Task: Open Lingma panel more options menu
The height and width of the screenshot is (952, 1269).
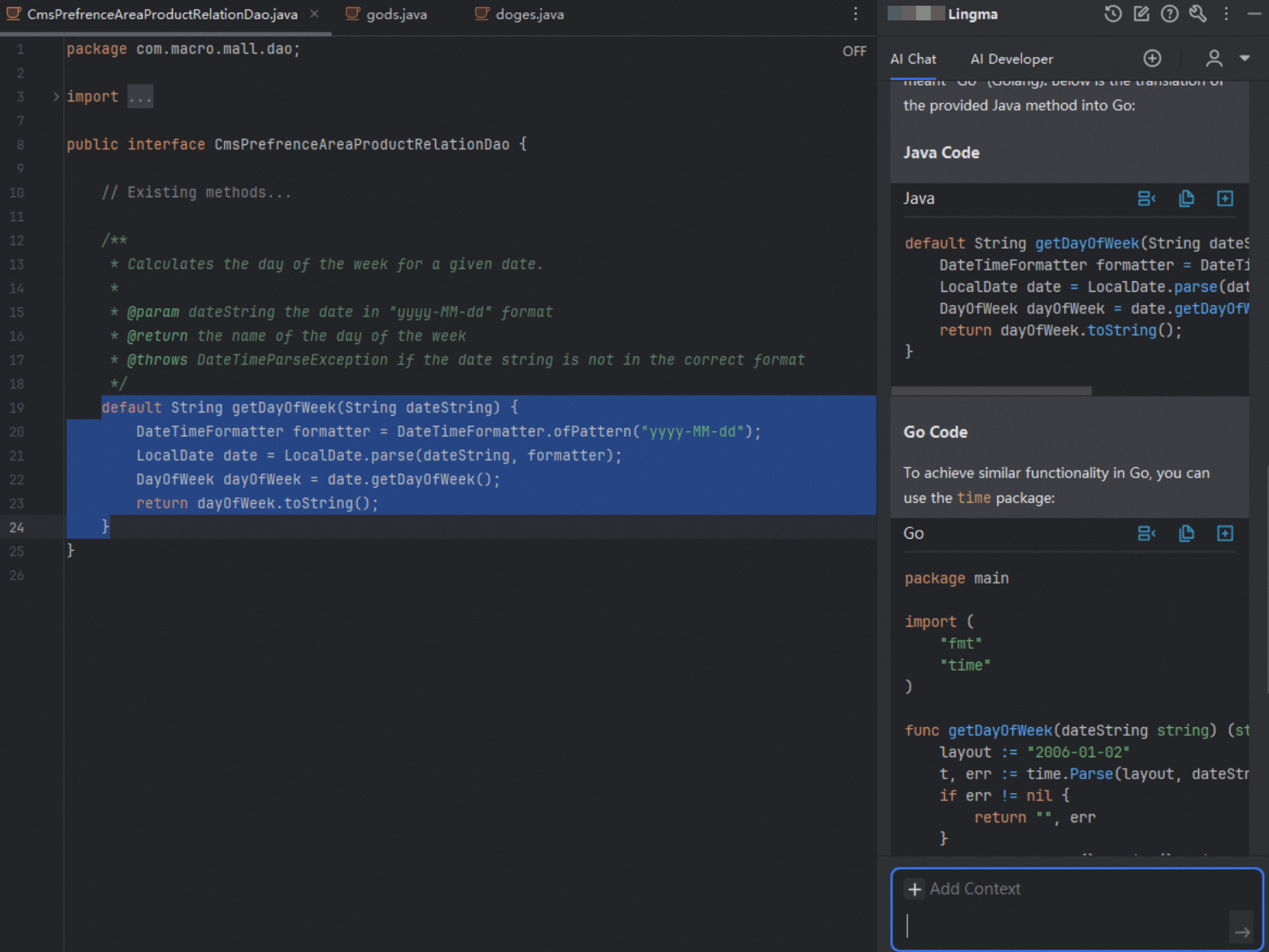Action: [1226, 14]
